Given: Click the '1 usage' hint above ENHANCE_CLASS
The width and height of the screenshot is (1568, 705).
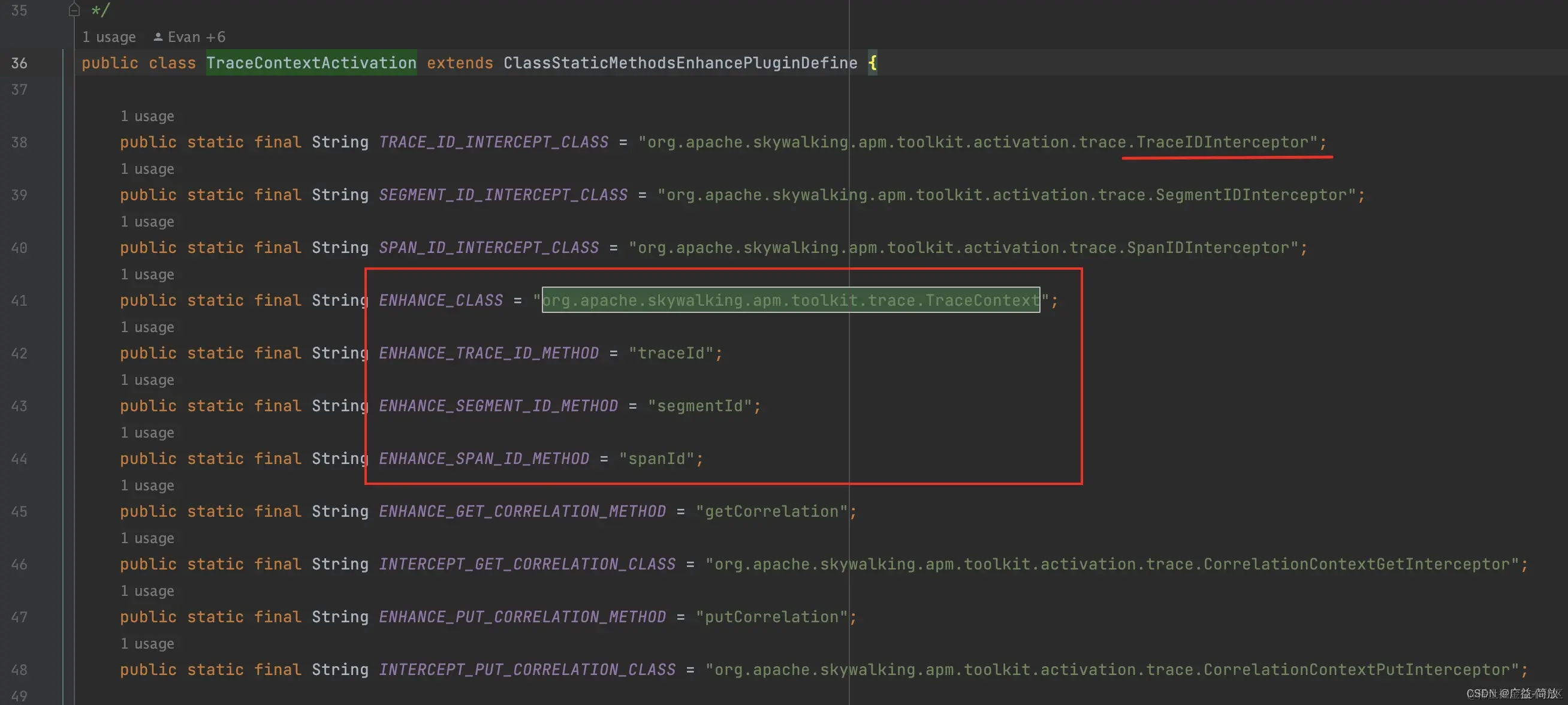Looking at the screenshot, I should [x=147, y=275].
